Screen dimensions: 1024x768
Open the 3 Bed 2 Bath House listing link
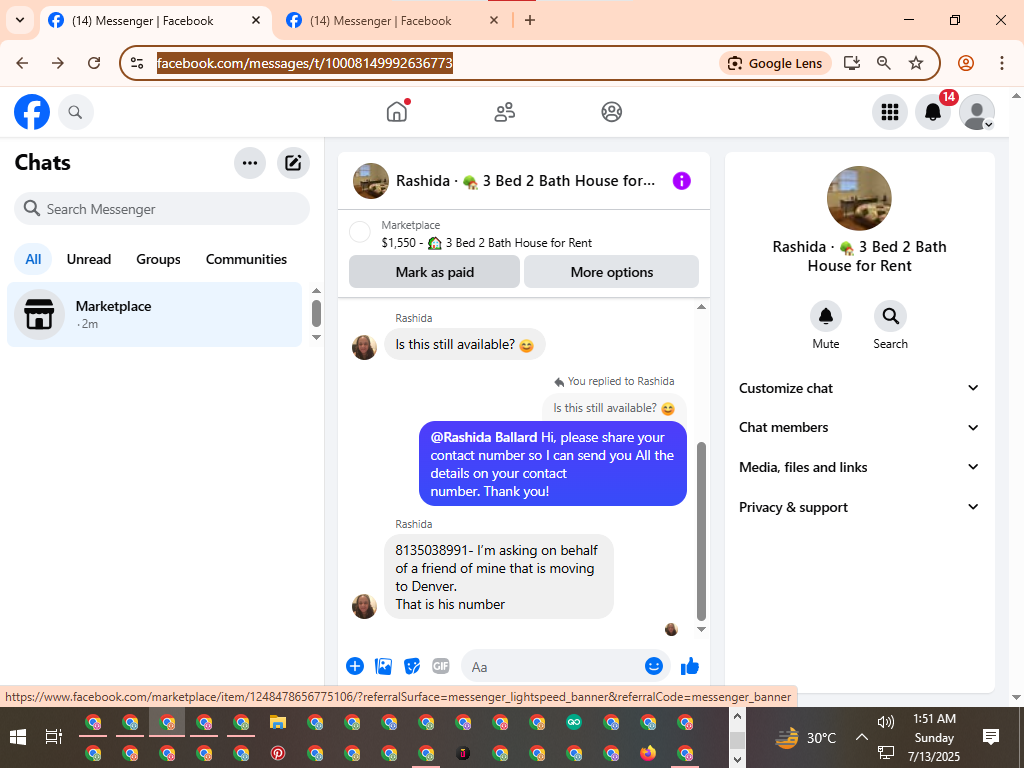click(487, 243)
